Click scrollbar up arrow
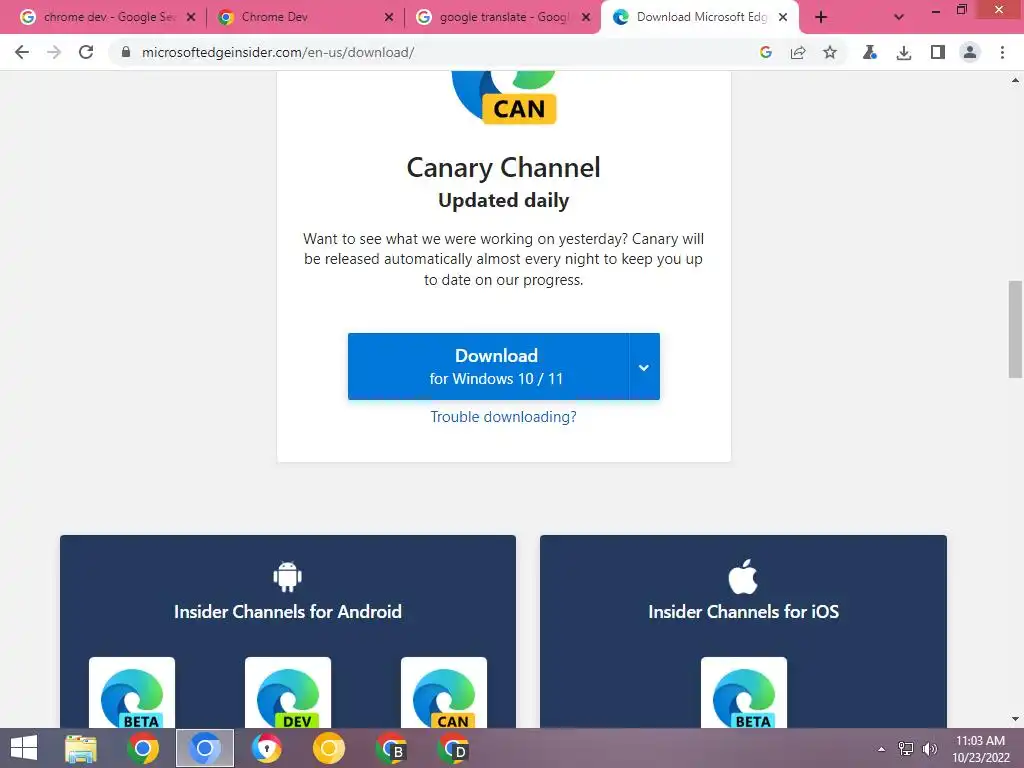1024x768 pixels. point(1015,80)
